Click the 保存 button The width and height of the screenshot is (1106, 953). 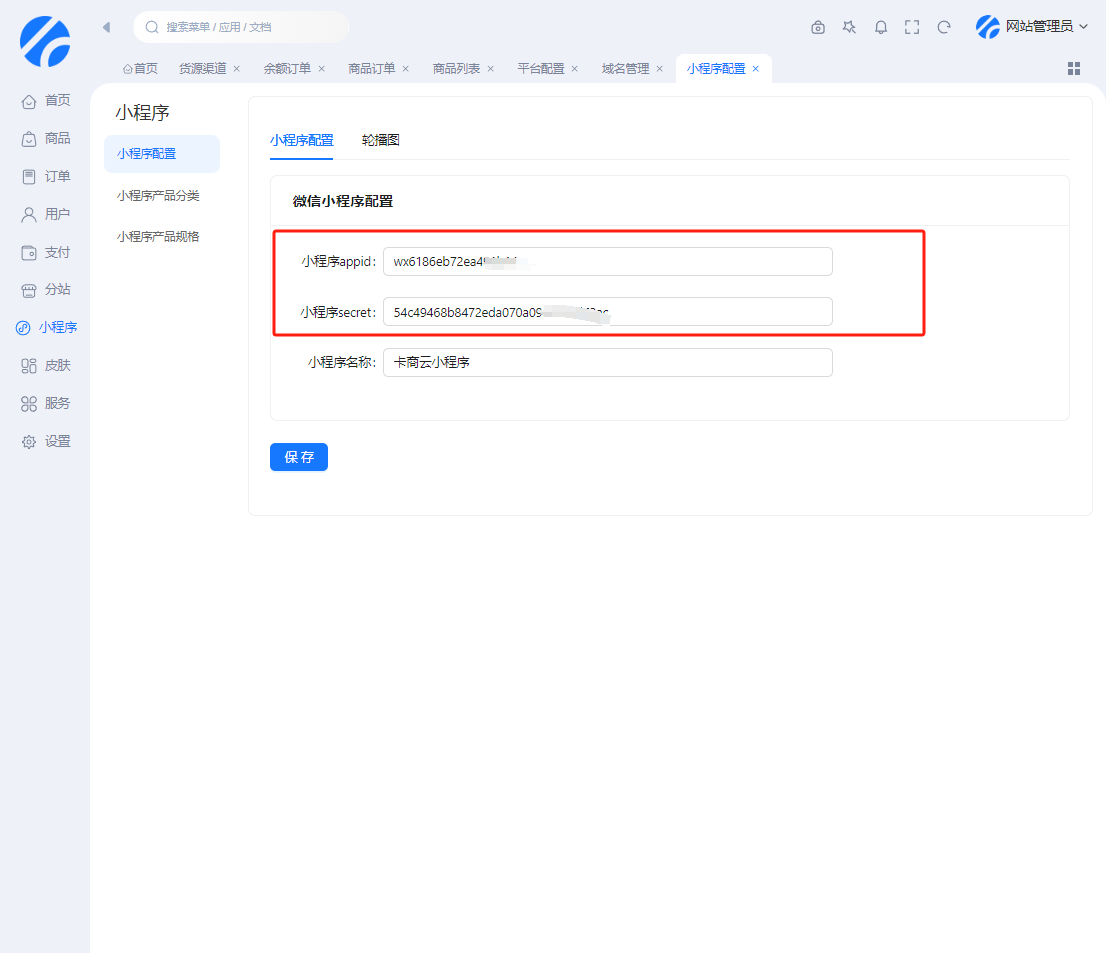click(298, 457)
